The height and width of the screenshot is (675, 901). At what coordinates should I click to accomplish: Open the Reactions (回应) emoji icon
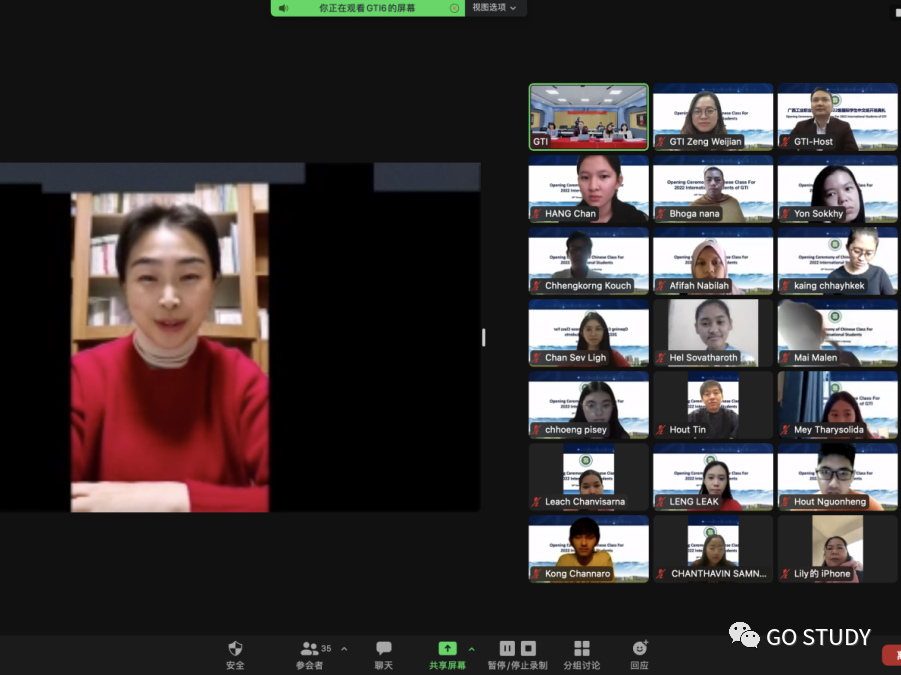click(x=640, y=649)
